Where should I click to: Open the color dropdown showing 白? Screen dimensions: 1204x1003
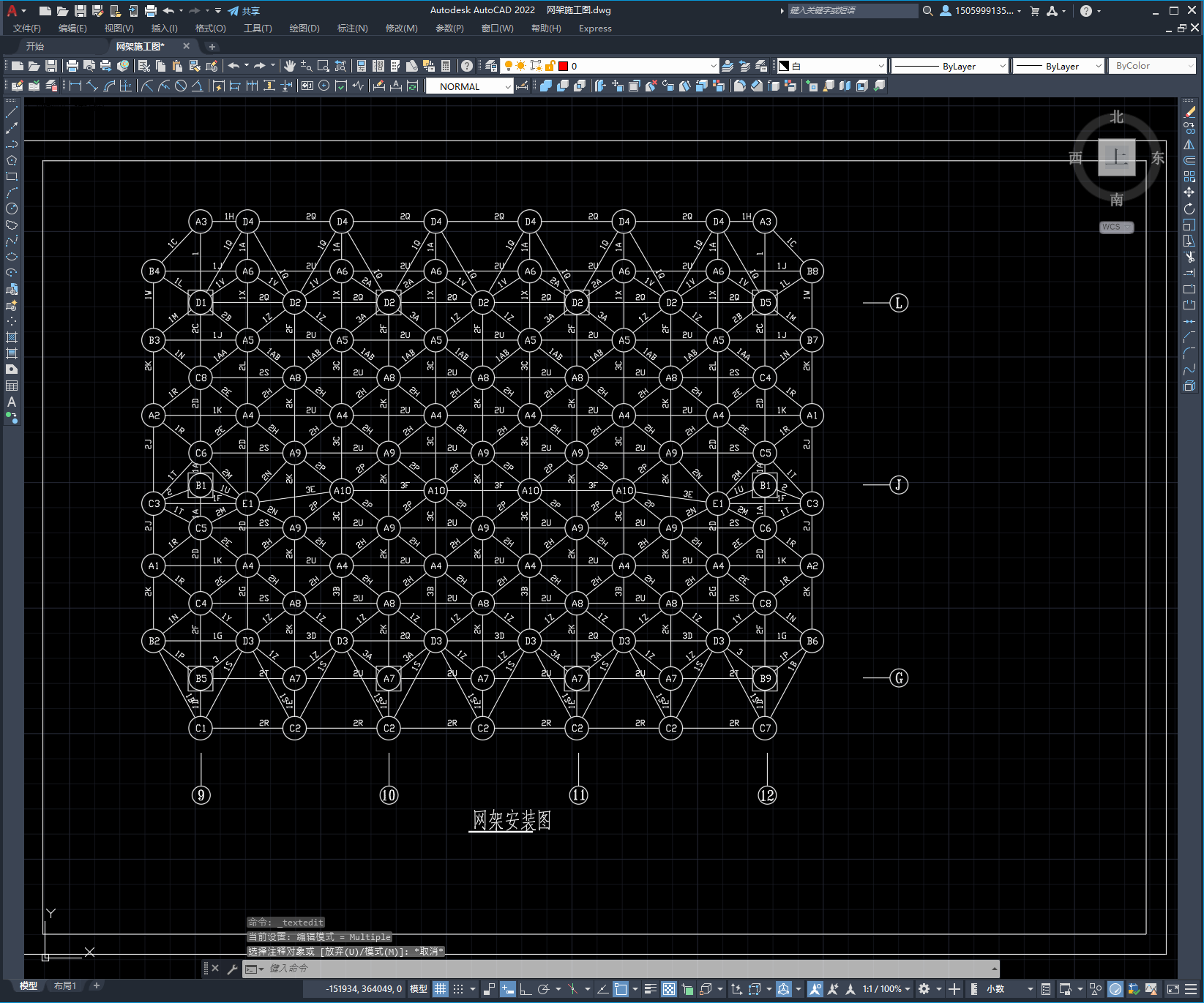click(x=831, y=66)
